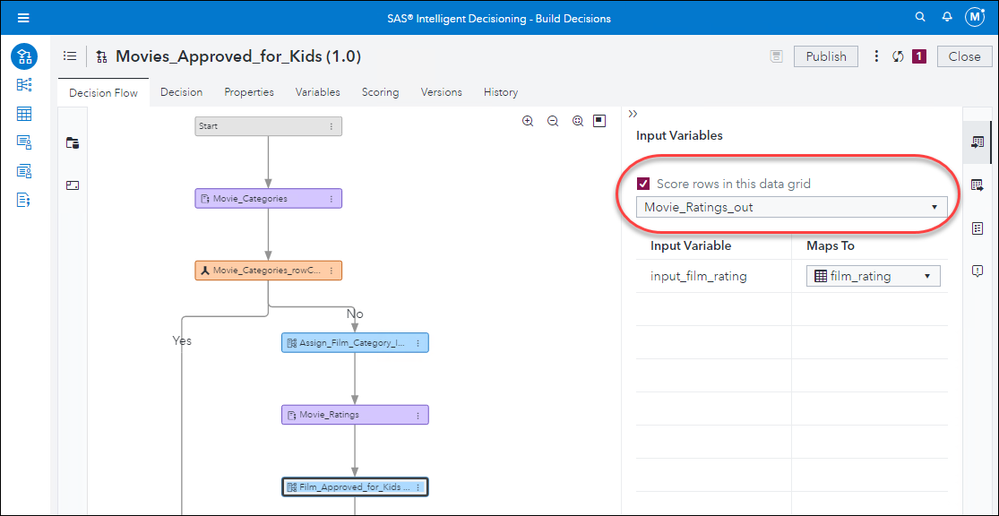Collapse the Input Variables panel chevron

tap(633, 114)
